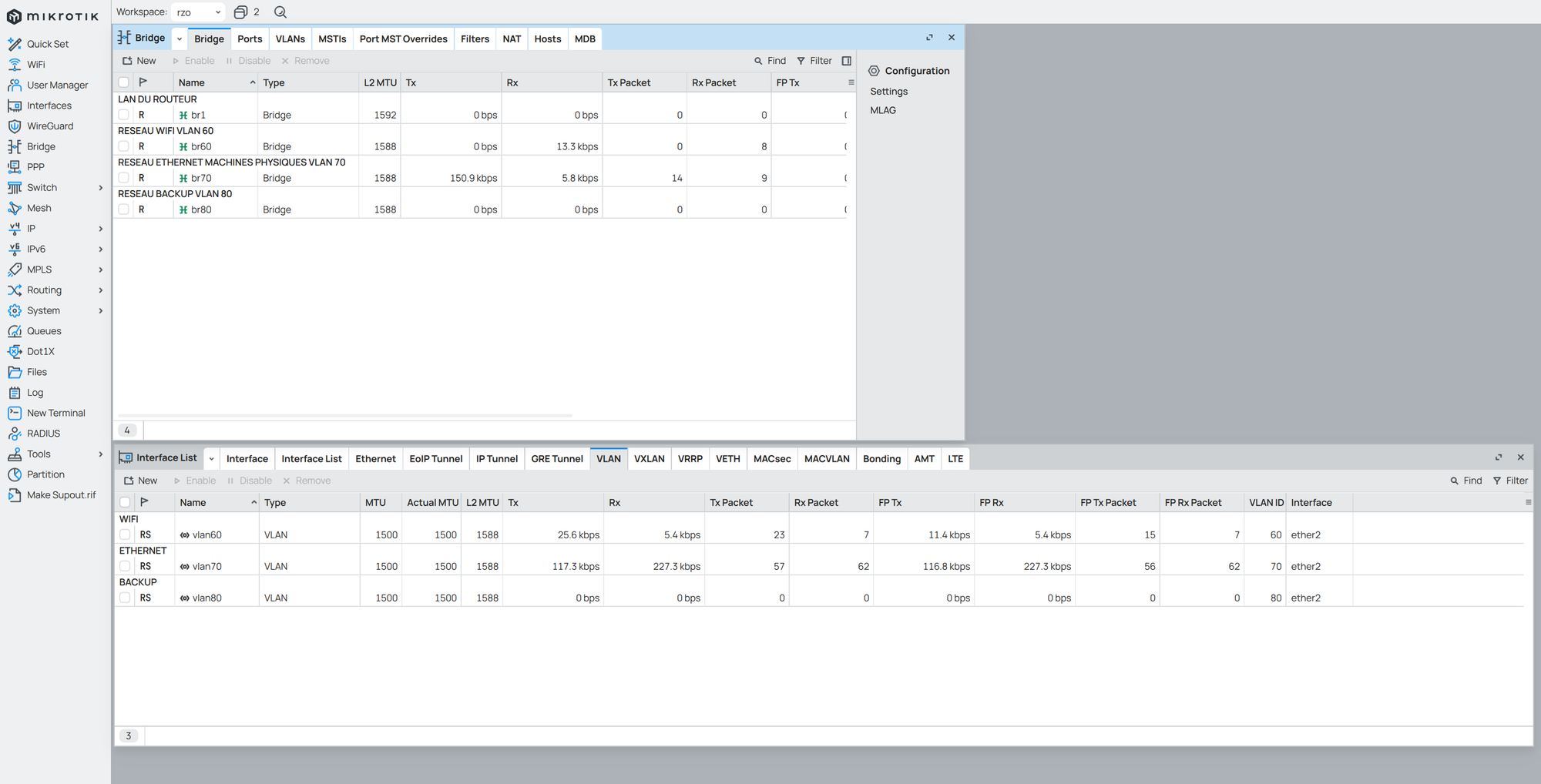Image resolution: width=1541 pixels, height=784 pixels.
Task: Sort by VLAN ID column header
Action: coord(1265,503)
